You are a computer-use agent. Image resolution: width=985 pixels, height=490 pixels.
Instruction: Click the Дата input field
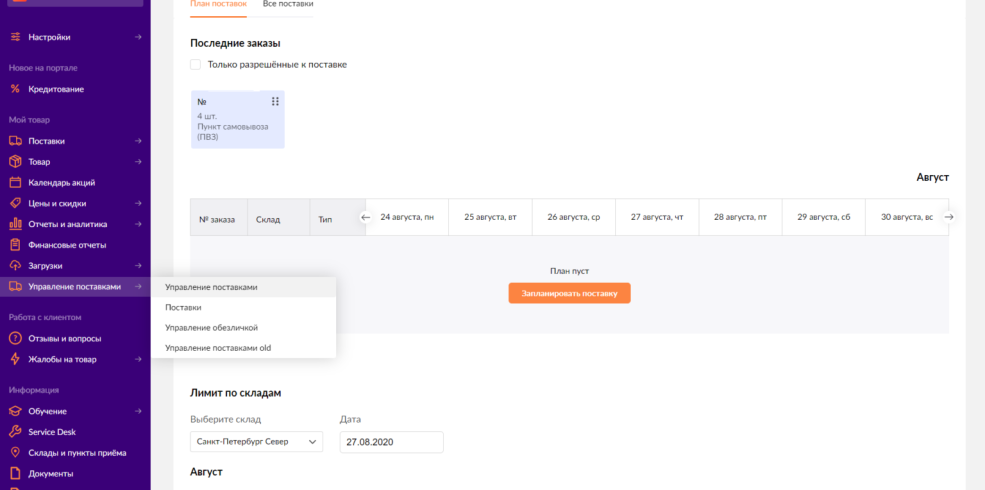[391, 441]
